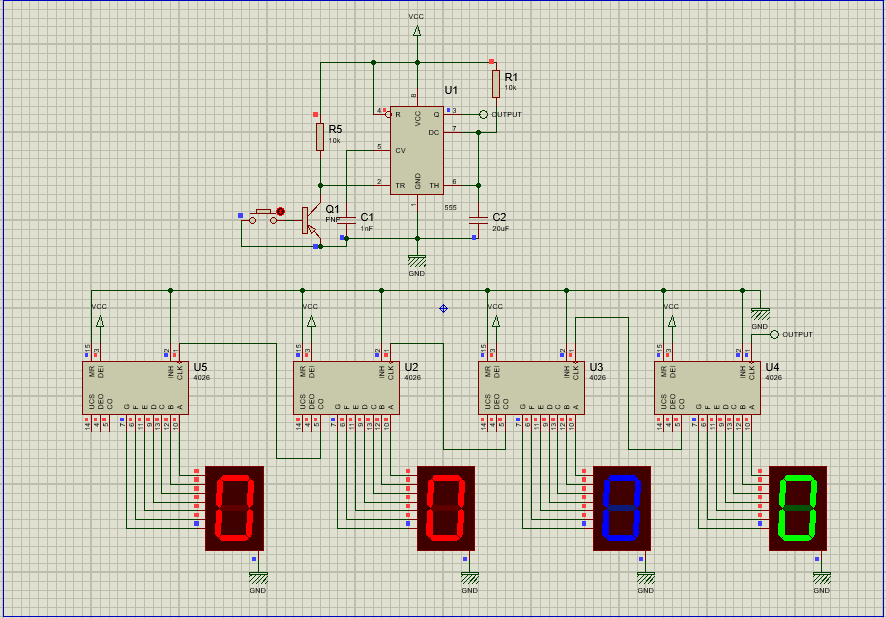Viewport: 886px width, 618px height.
Task: Toggle the red latch dot on the push button
Action: [x=281, y=212]
